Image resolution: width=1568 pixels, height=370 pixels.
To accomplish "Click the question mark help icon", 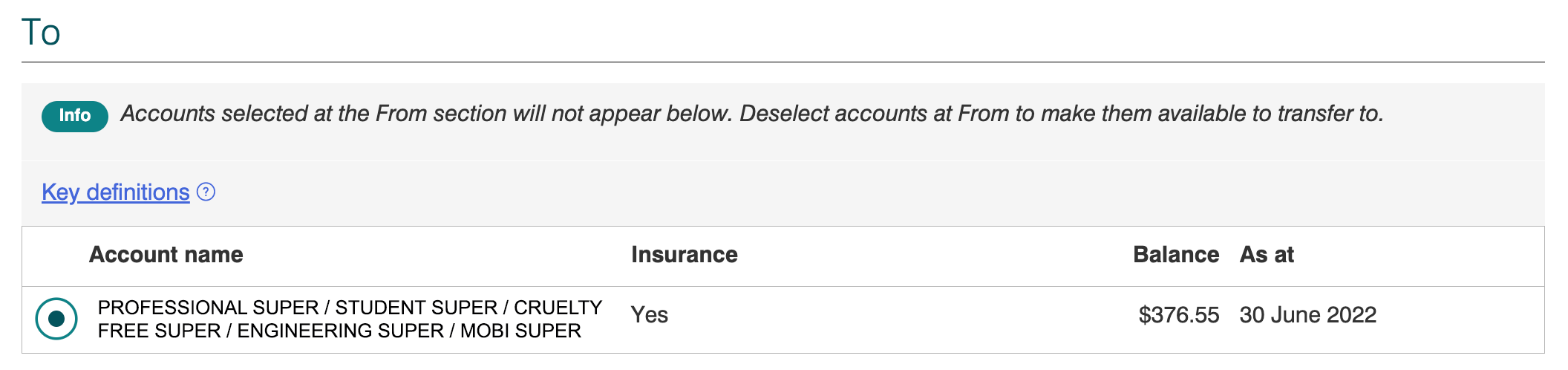I will [x=206, y=192].
